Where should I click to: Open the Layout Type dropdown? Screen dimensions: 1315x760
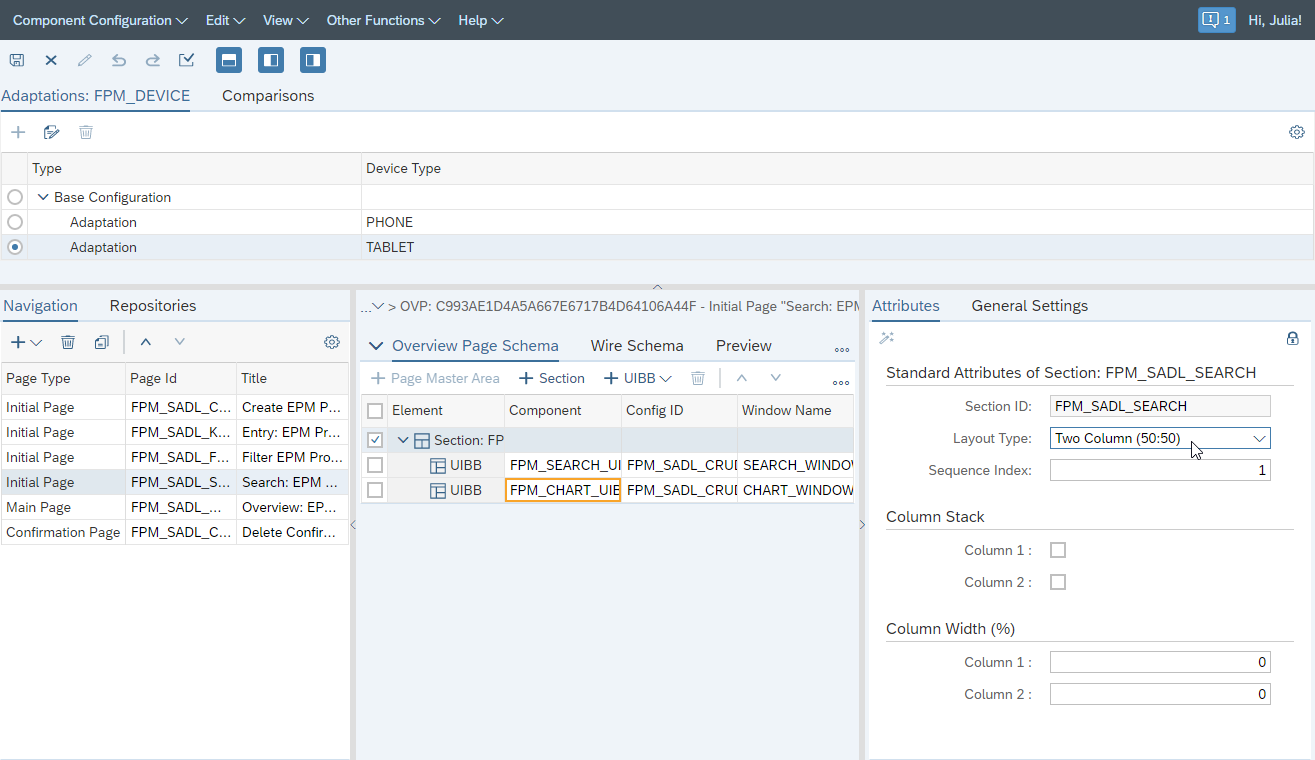(1258, 438)
